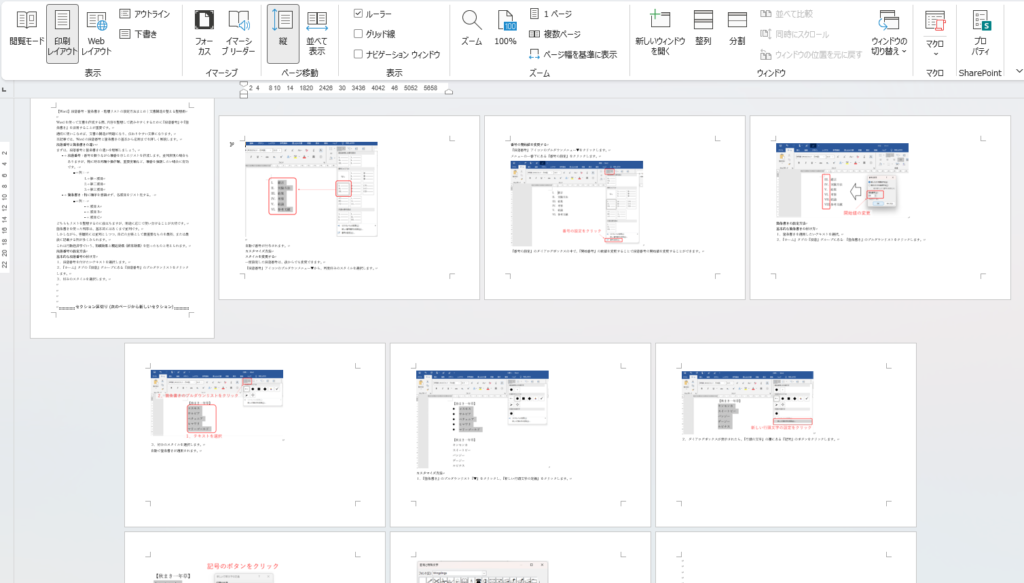Switch to 閲覧モード reading view
The image size is (1024, 583).
pos(27,32)
